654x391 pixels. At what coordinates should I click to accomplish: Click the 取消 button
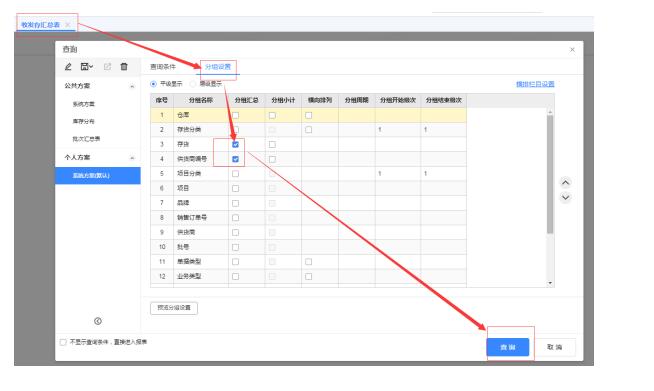555,347
